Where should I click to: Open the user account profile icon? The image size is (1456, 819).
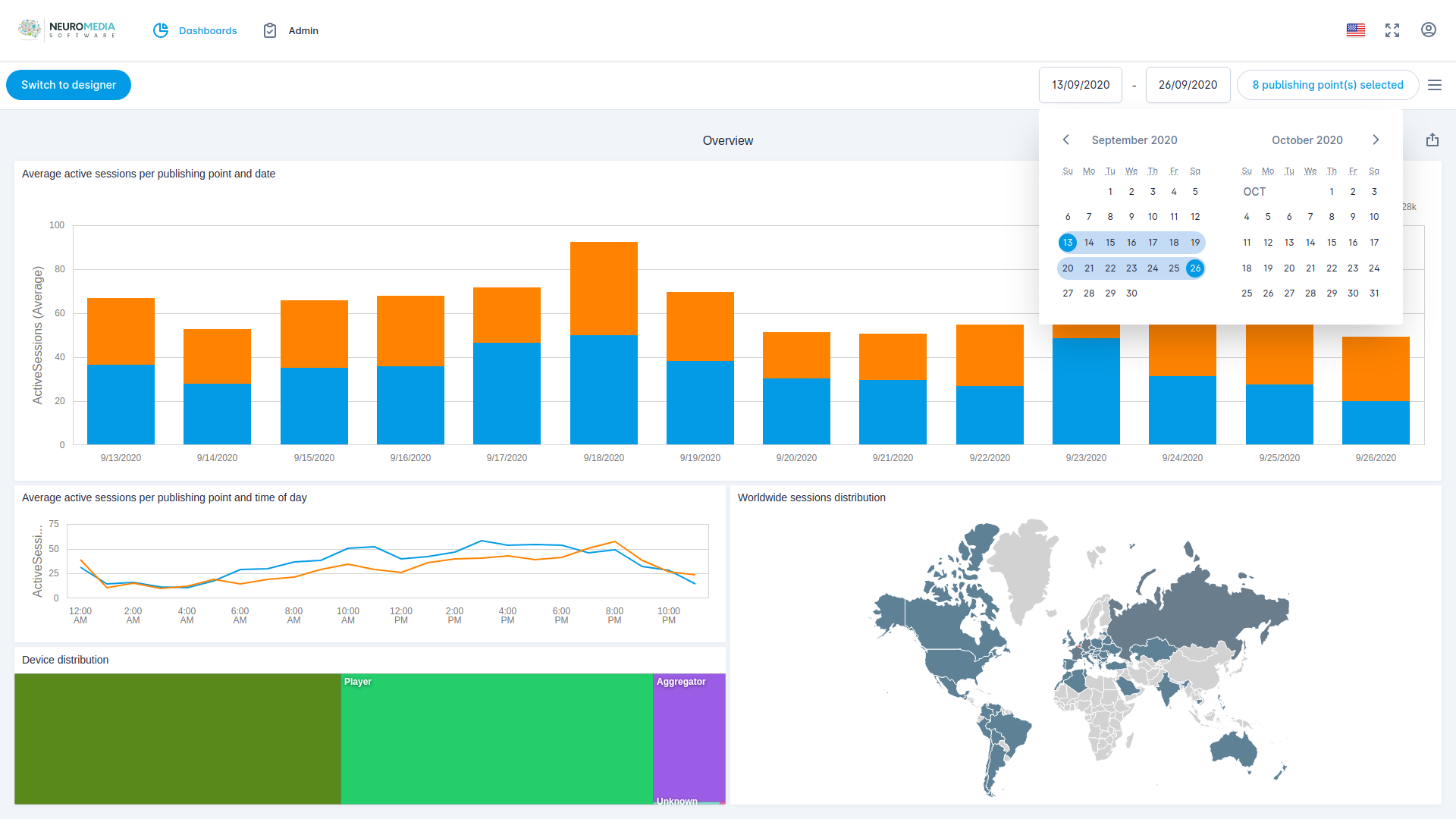click(x=1429, y=30)
